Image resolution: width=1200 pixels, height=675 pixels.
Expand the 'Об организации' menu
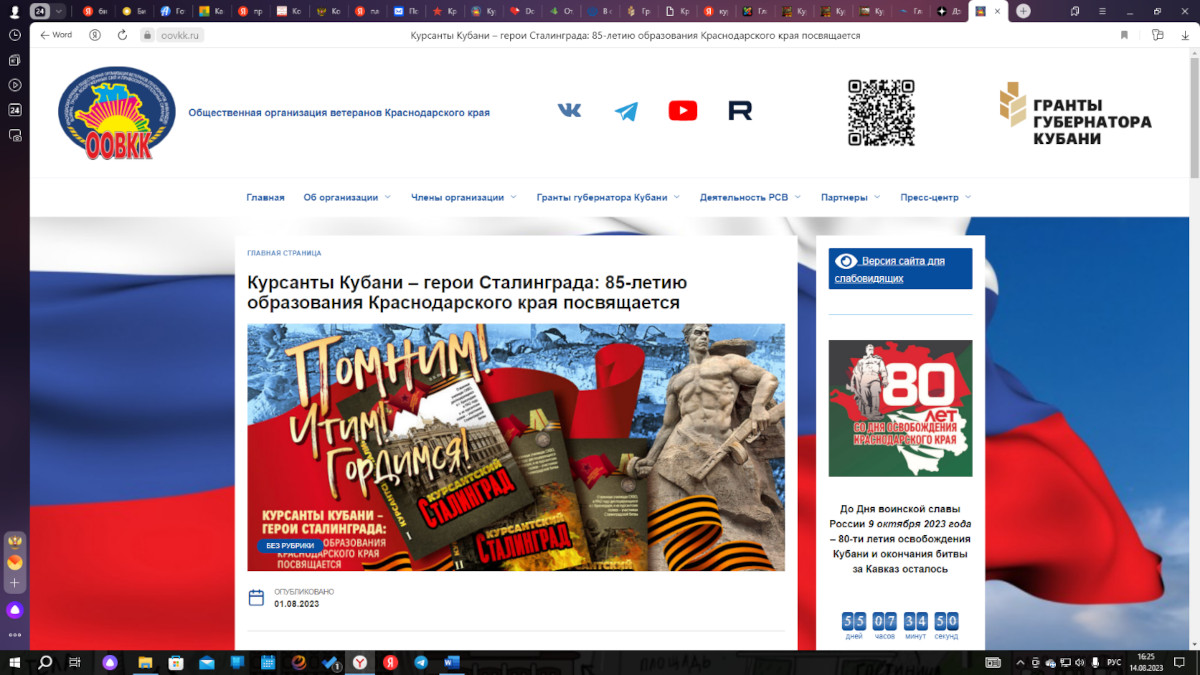coord(347,198)
